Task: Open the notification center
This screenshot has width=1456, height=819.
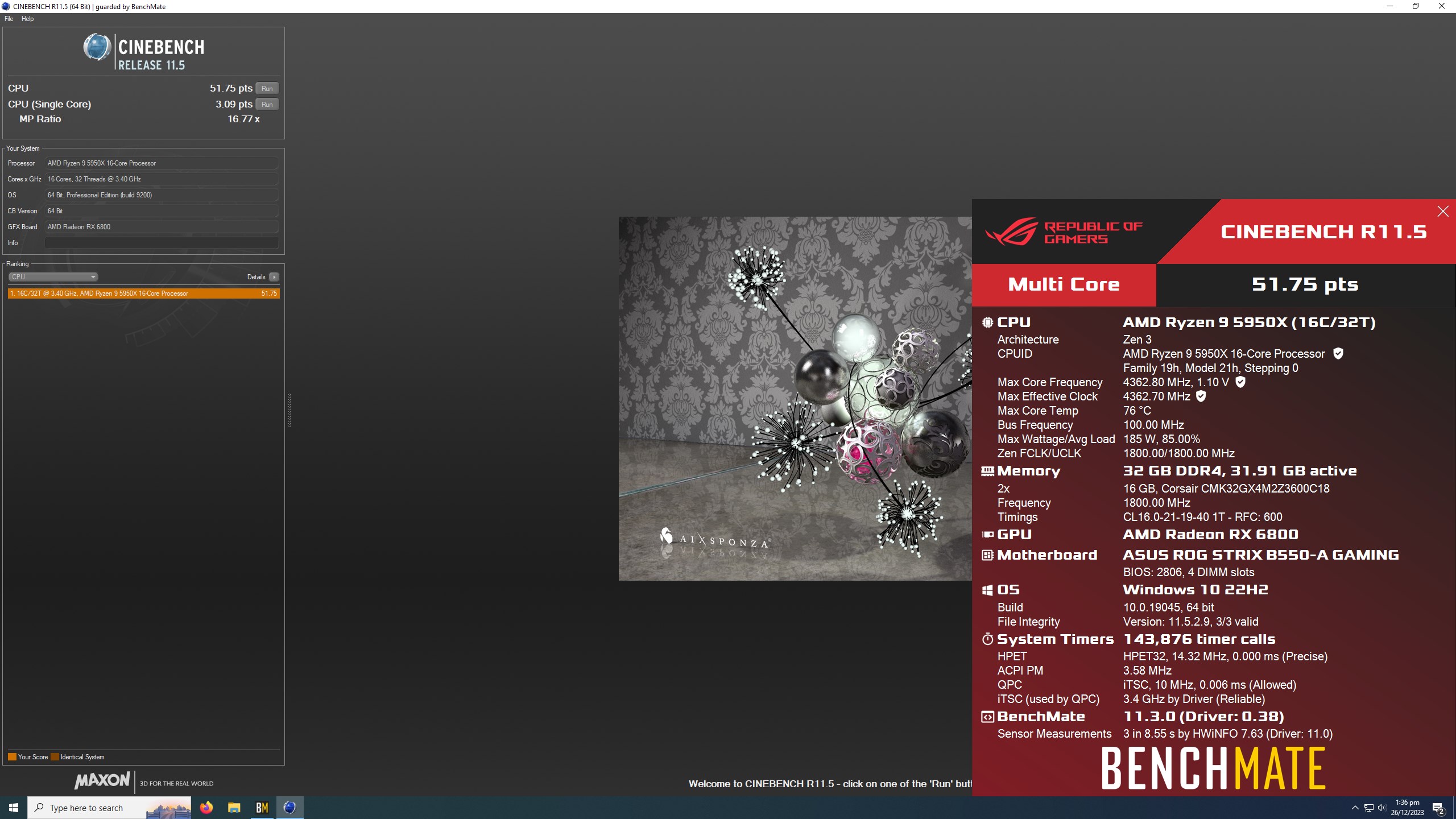Action: (x=1438, y=808)
